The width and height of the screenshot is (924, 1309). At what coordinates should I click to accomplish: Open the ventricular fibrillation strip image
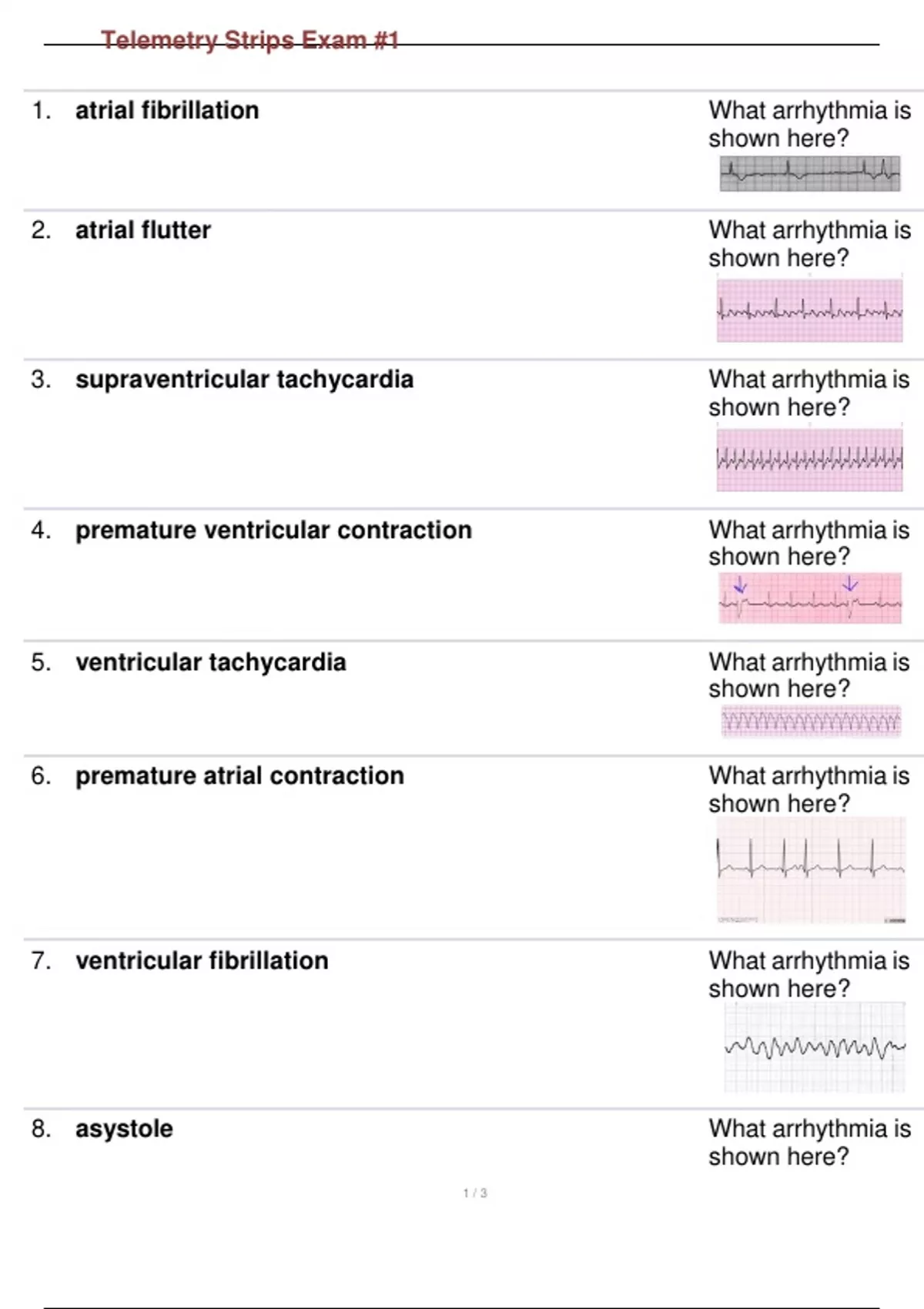point(815,1047)
